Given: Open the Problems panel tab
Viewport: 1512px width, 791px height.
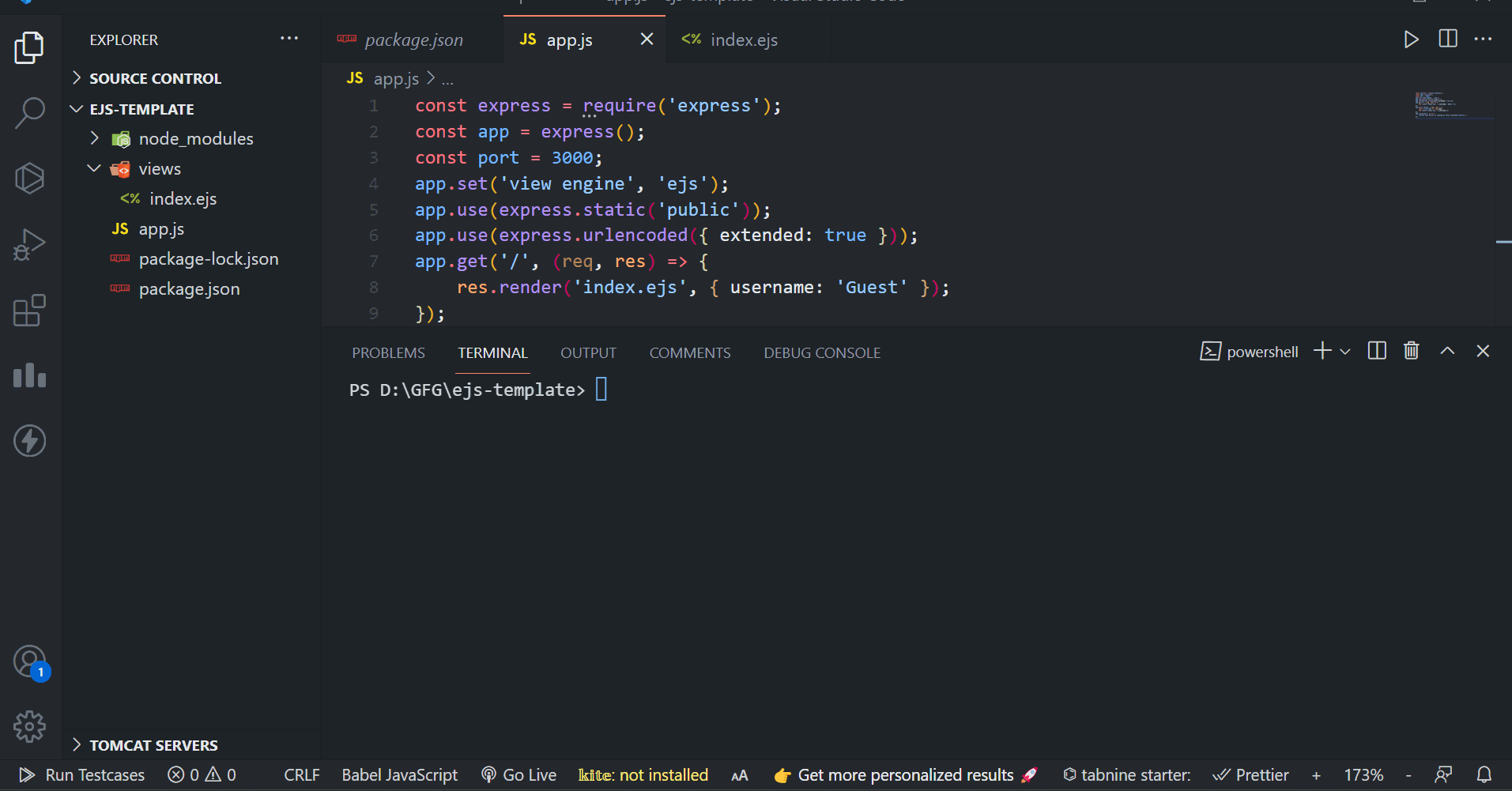Looking at the screenshot, I should click(388, 353).
